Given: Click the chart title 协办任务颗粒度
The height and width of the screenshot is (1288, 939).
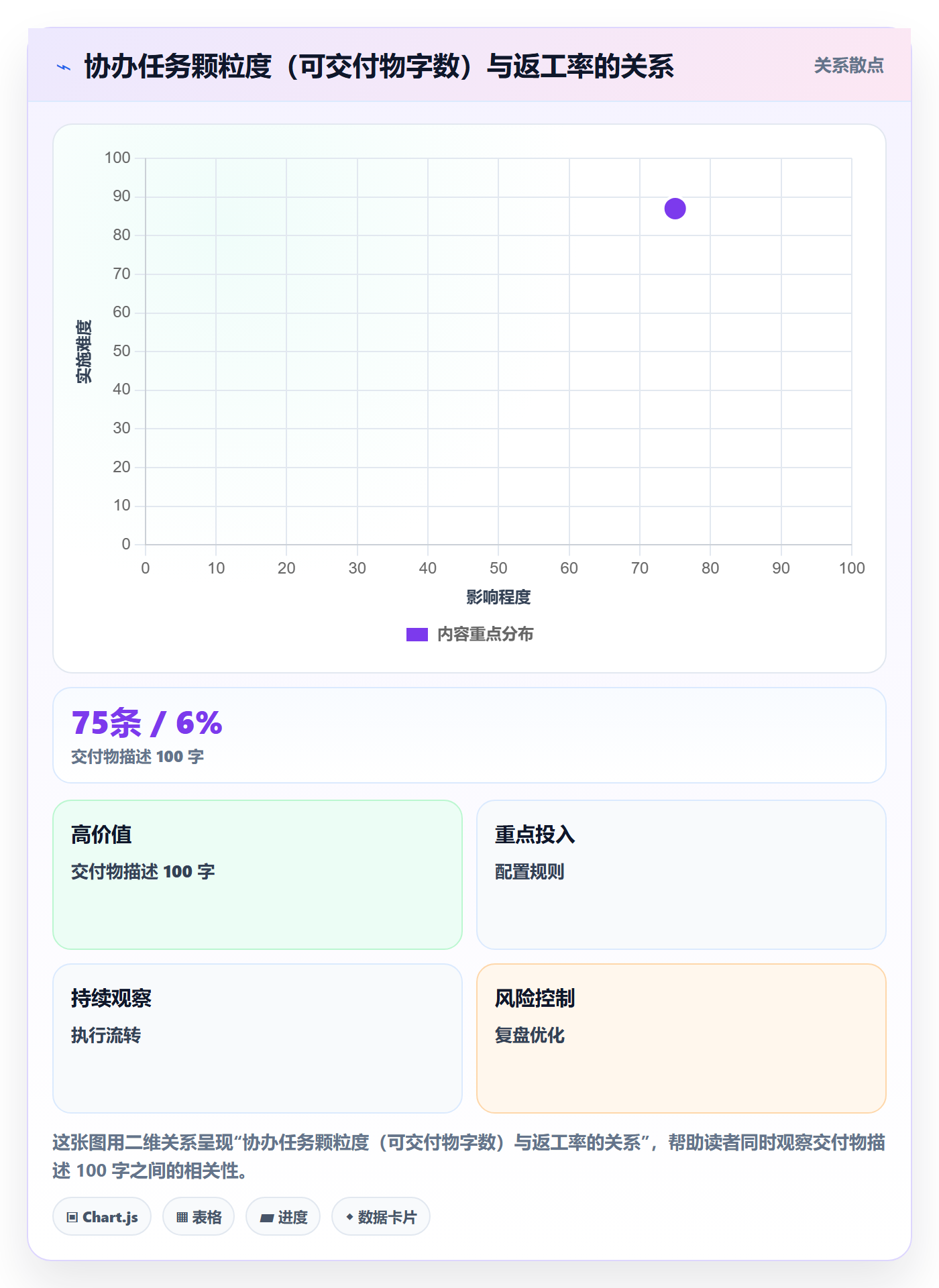Looking at the screenshot, I should point(379,66).
